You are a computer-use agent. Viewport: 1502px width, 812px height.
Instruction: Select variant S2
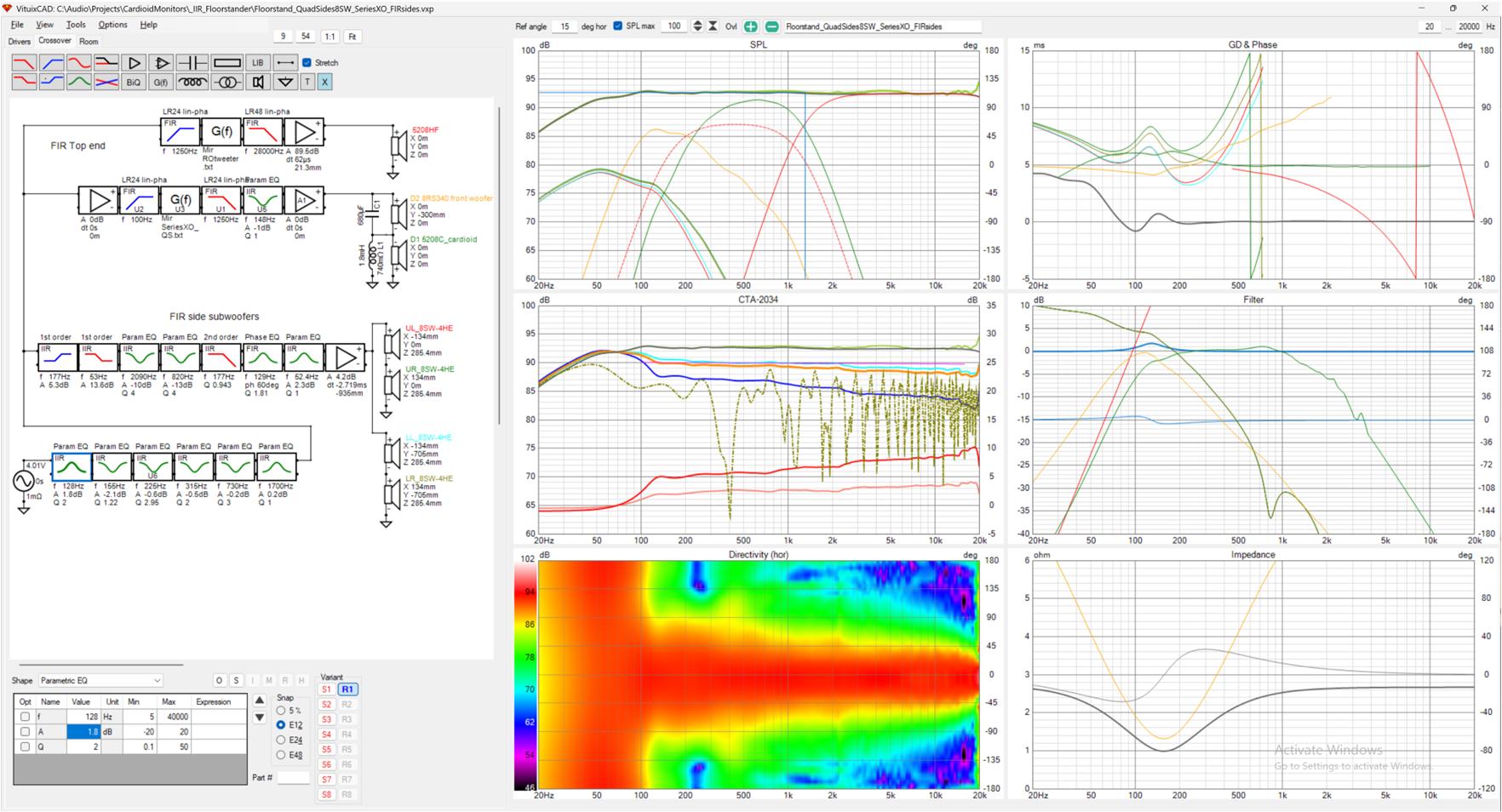click(326, 705)
